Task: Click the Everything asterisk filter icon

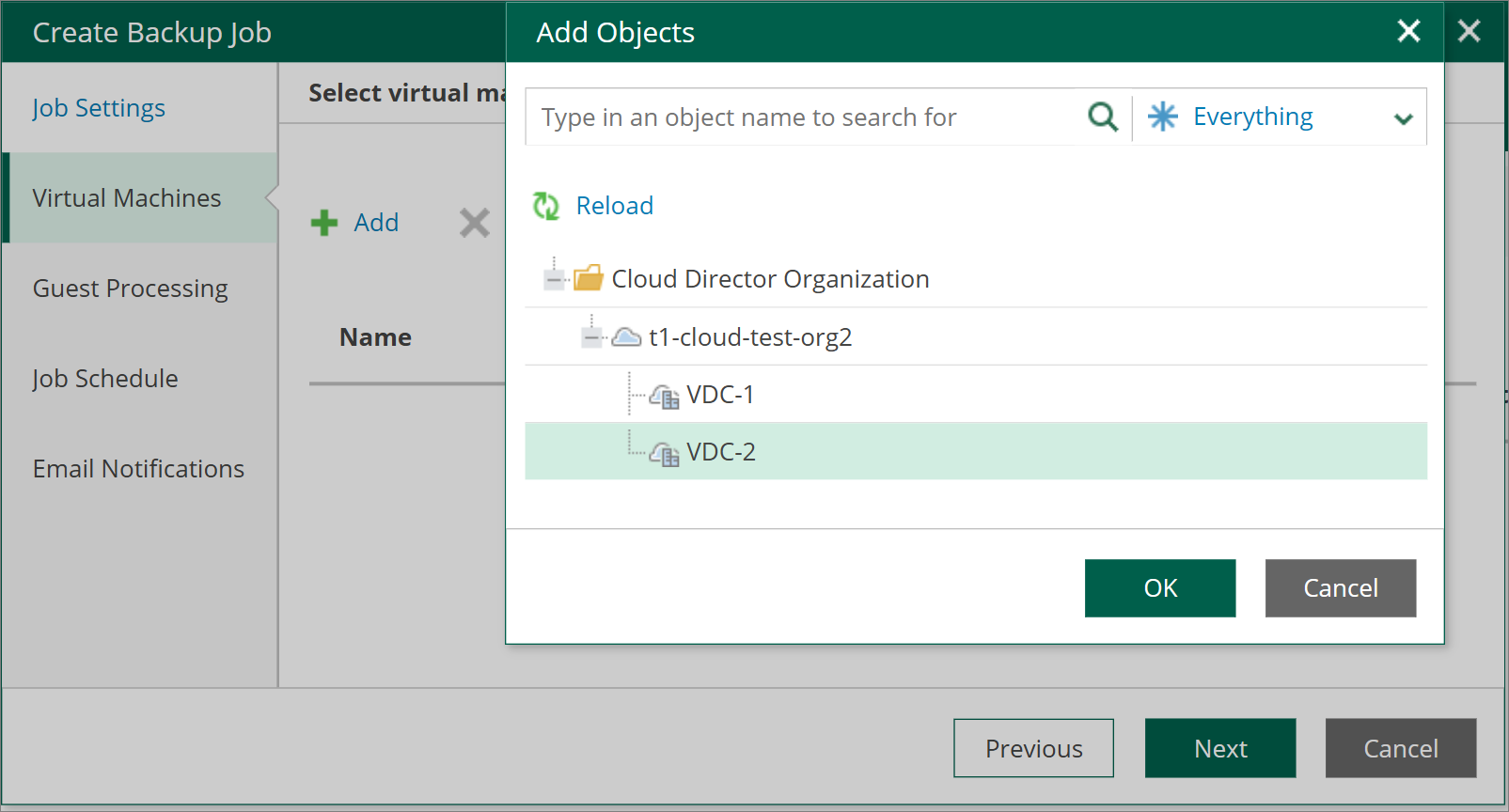Action: tap(1163, 117)
